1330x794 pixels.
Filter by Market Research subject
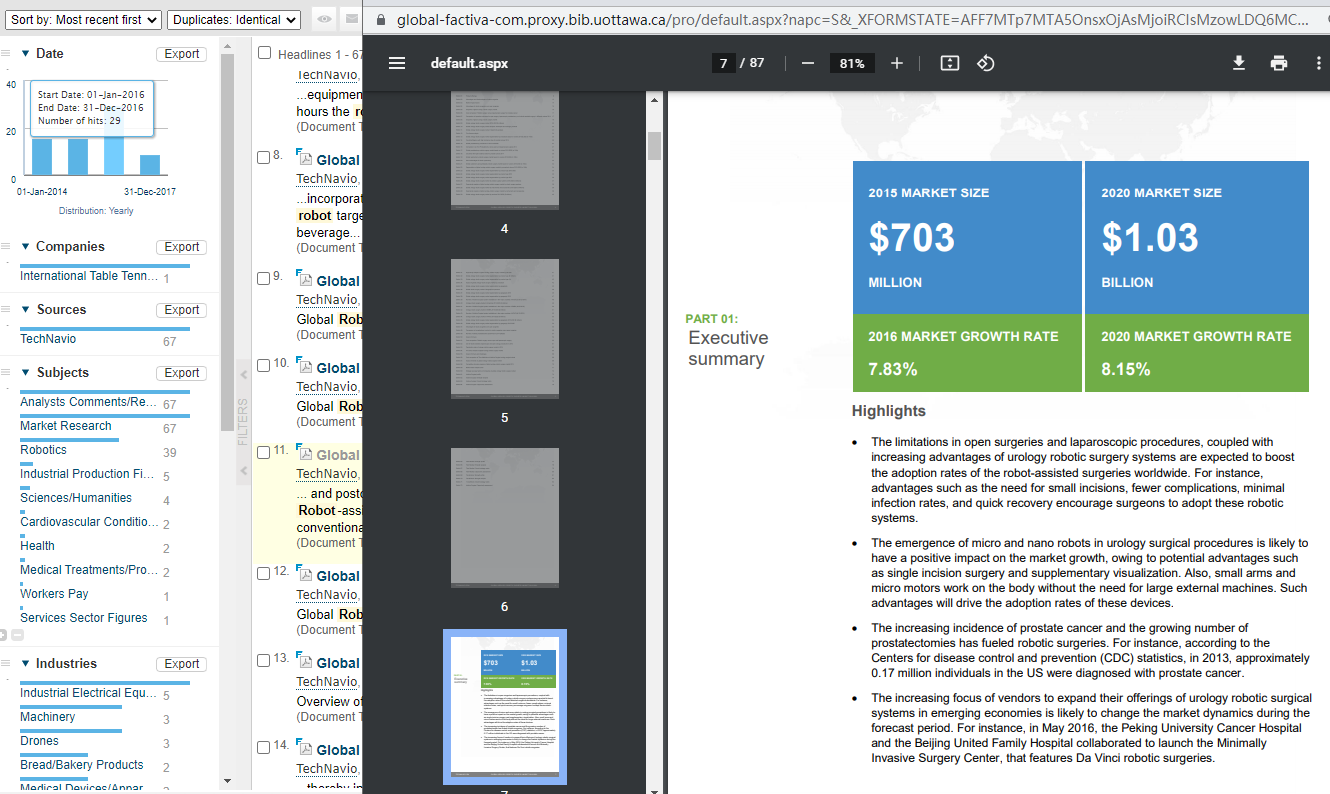point(66,426)
